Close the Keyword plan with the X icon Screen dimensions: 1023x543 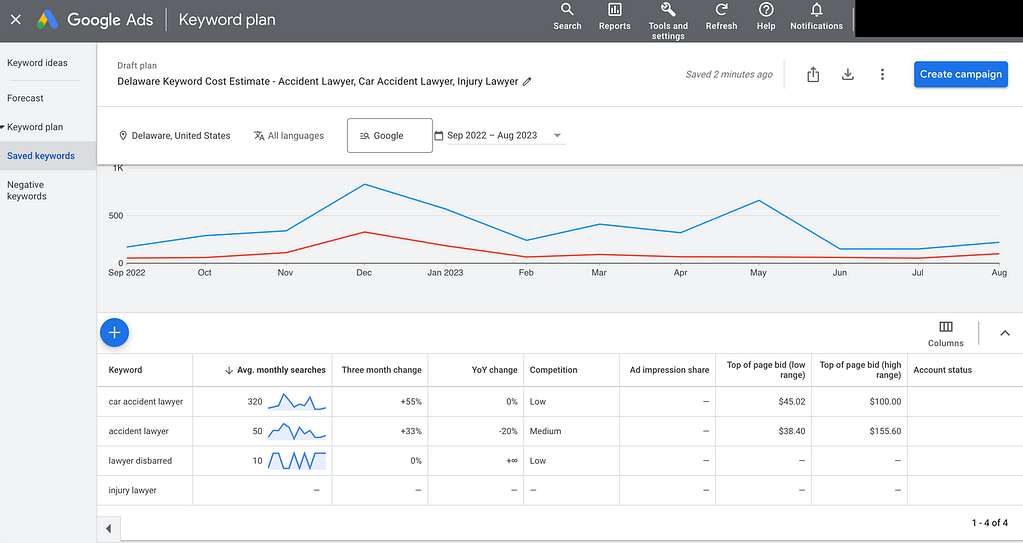16,20
